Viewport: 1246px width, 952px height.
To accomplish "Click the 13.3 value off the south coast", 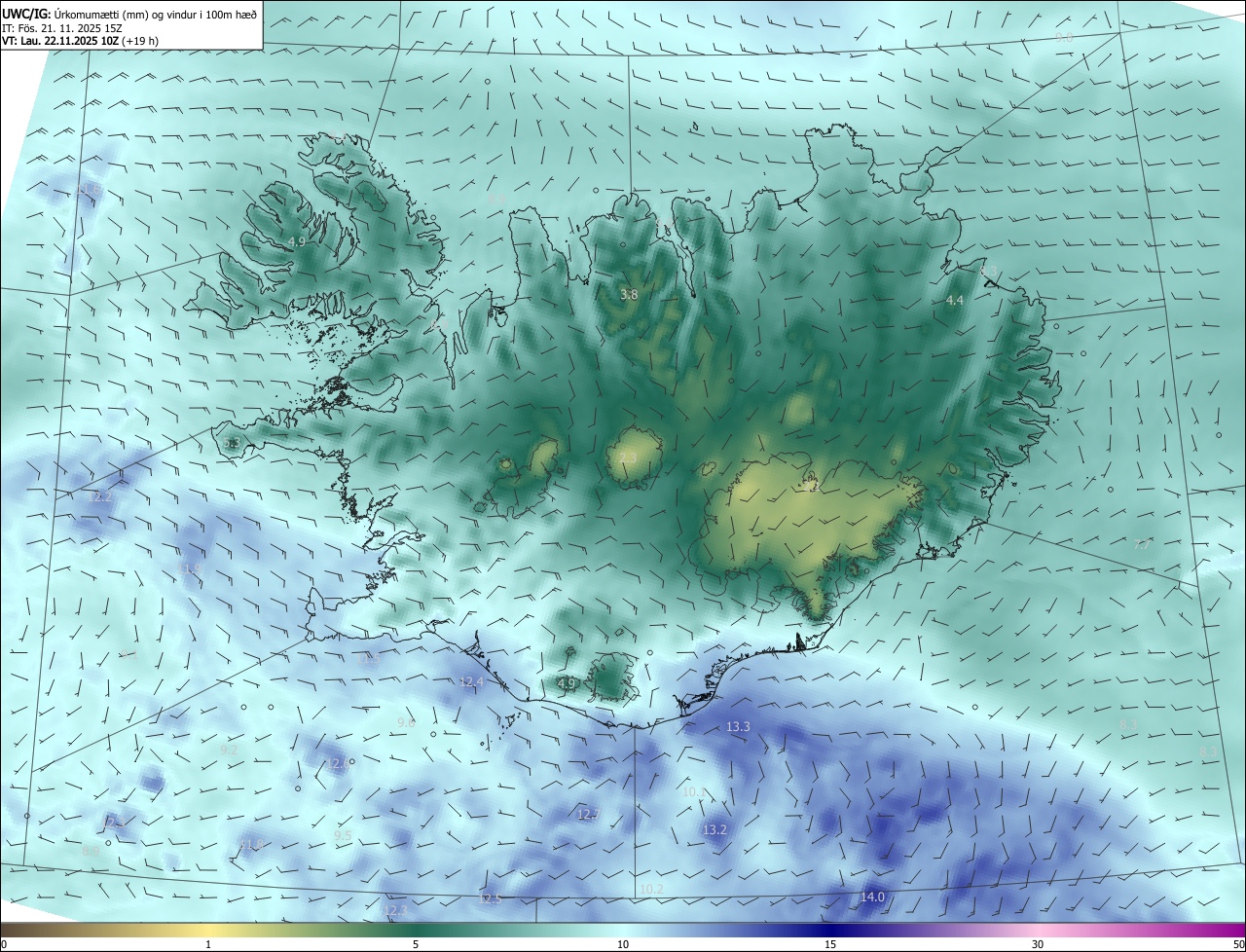I will click(738, 726).
